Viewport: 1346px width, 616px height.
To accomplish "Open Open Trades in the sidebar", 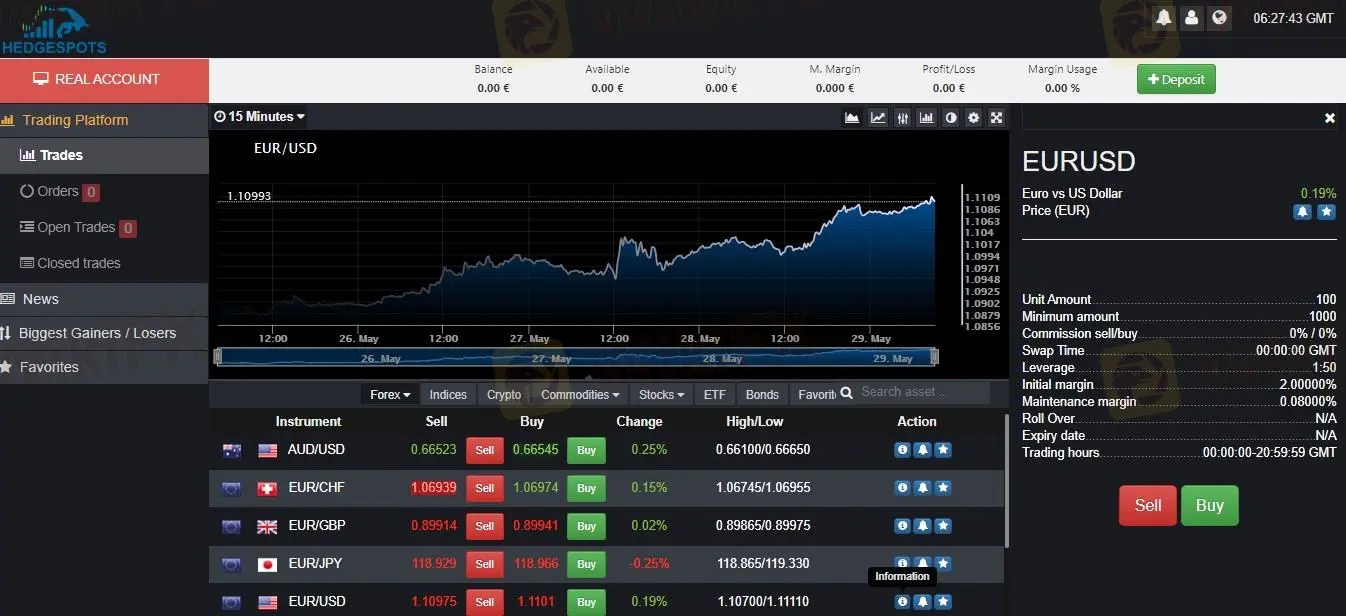I will 104,227.
